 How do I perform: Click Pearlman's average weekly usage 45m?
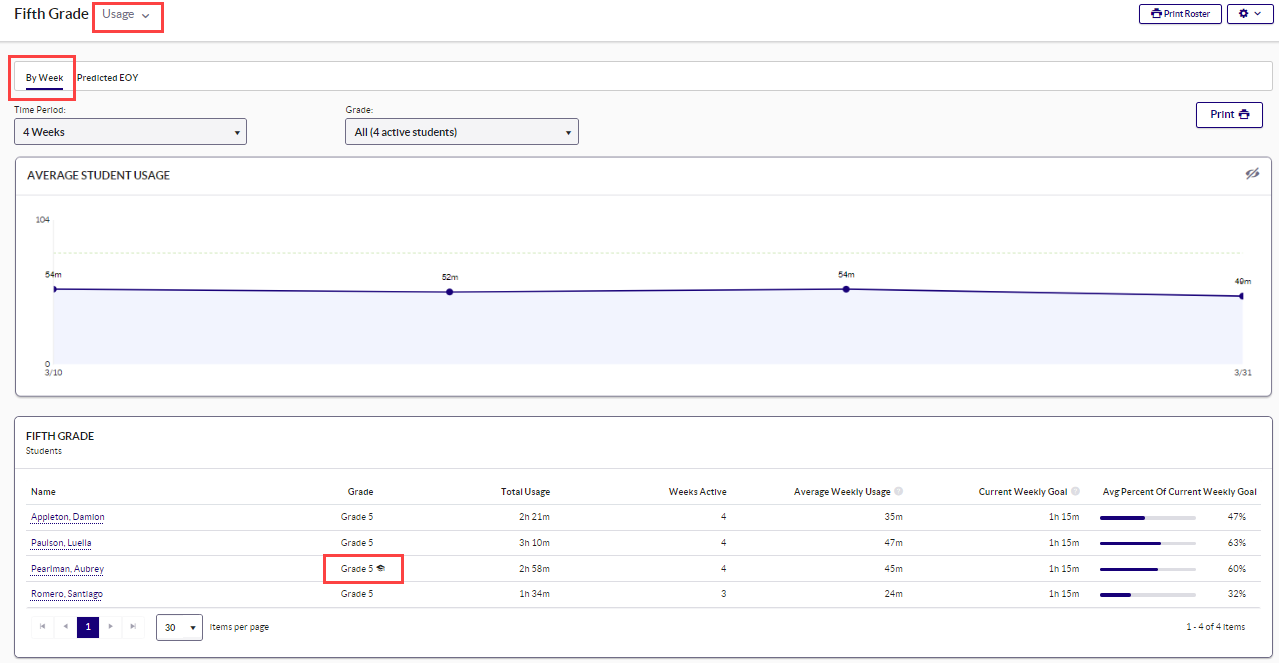tap(894, 569)
